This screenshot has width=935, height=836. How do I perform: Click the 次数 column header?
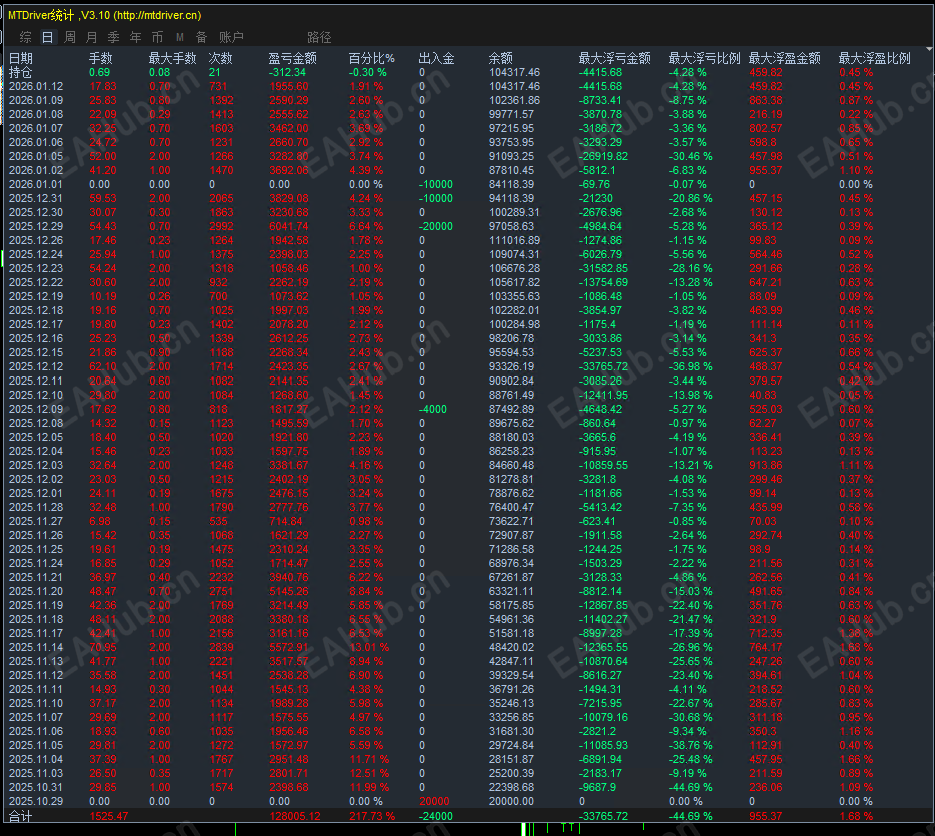[x=221, y=58]
